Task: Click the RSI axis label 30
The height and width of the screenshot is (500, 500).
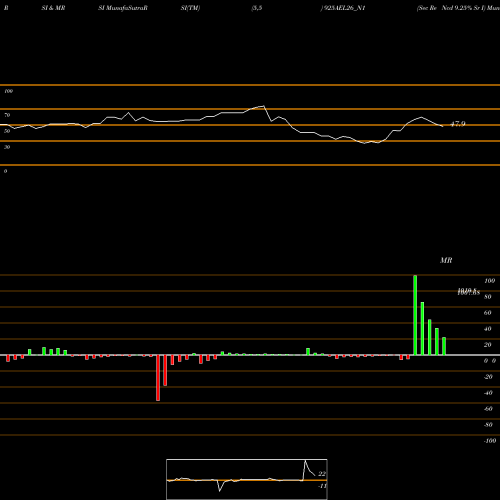Action: click(7, 147)
